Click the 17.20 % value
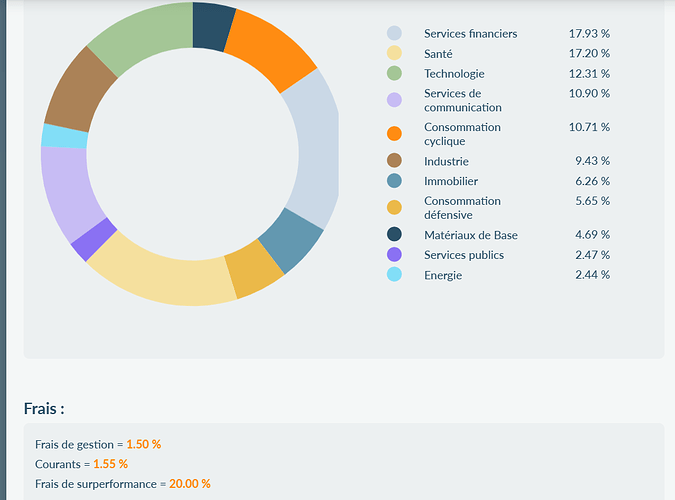The image size is (675, 500). coord(589,53)
